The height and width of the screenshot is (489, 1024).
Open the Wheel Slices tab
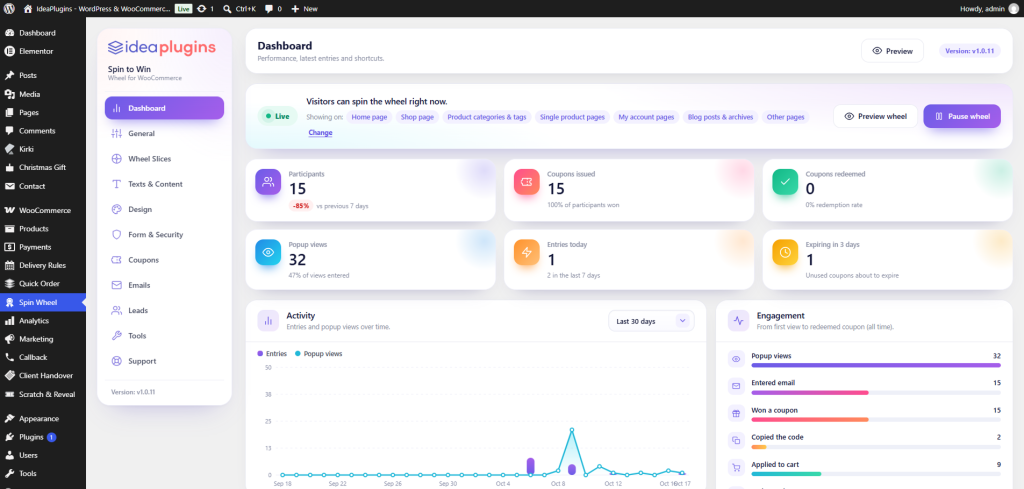point(165,159)
